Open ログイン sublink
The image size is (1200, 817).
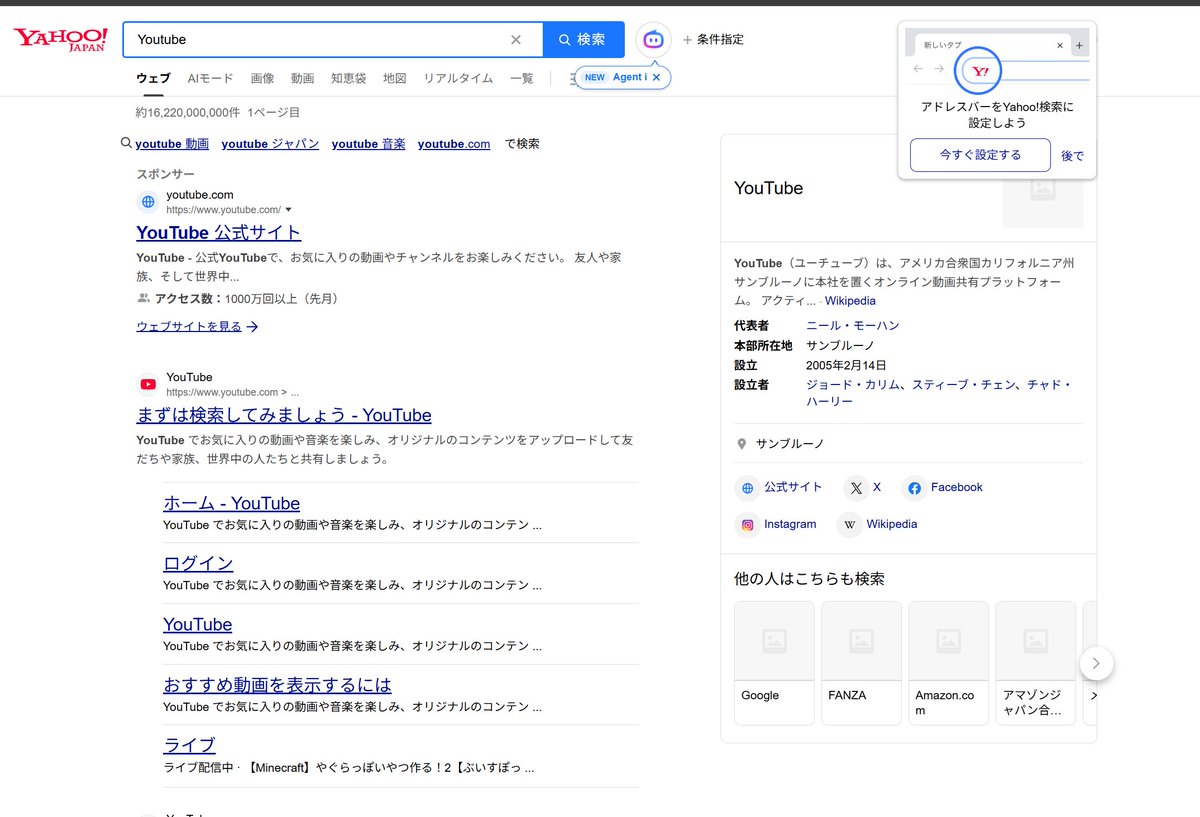coord(198,563)
